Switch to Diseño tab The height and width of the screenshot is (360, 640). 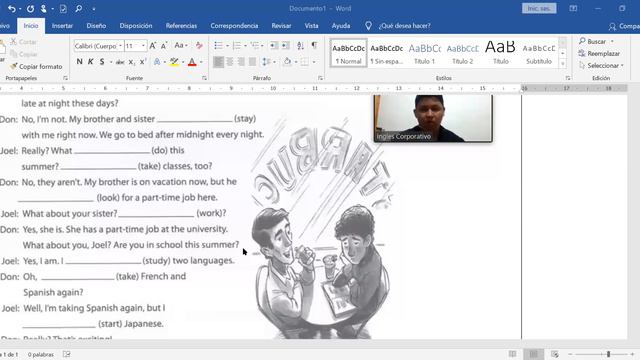(96, 26)
